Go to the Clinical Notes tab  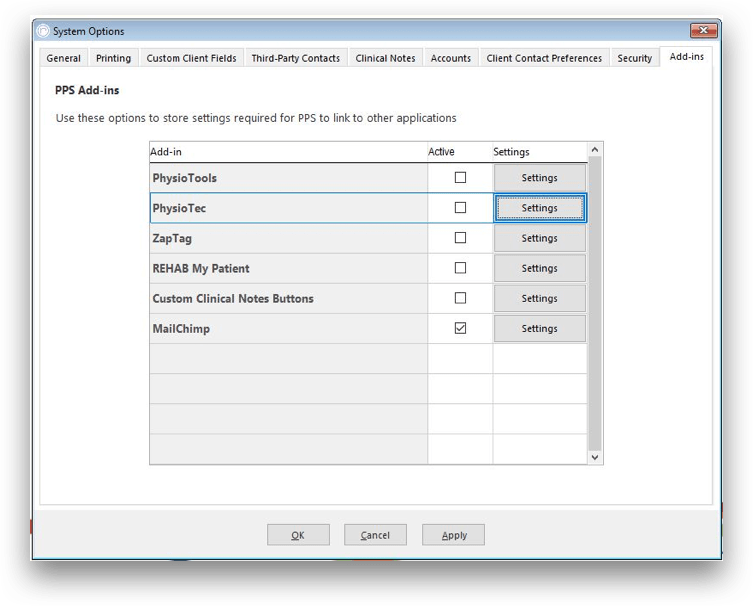(x=386, y=58)
